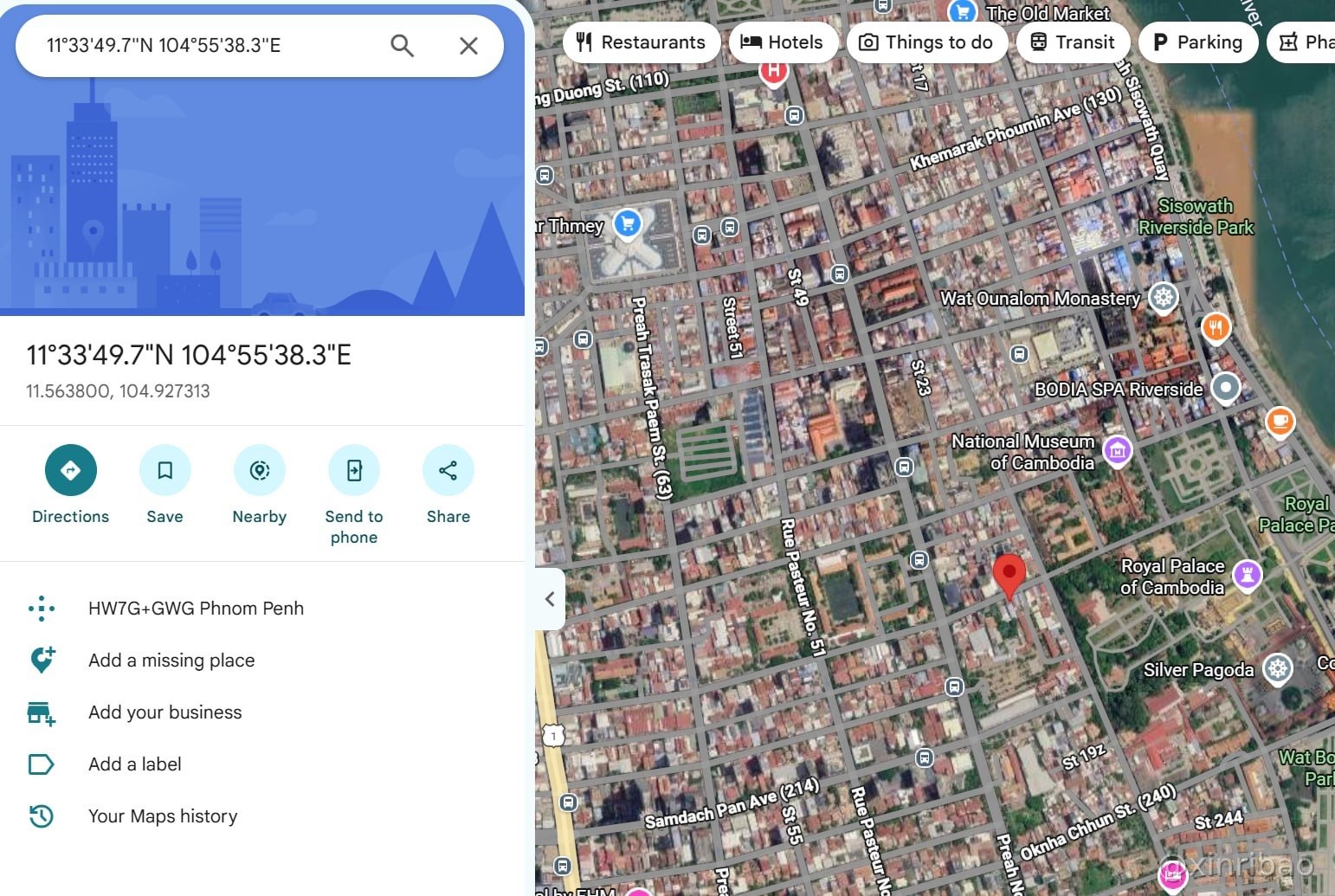Show Things to do on map
This screenshot has height=896, width=1335.
click(926, 42)
